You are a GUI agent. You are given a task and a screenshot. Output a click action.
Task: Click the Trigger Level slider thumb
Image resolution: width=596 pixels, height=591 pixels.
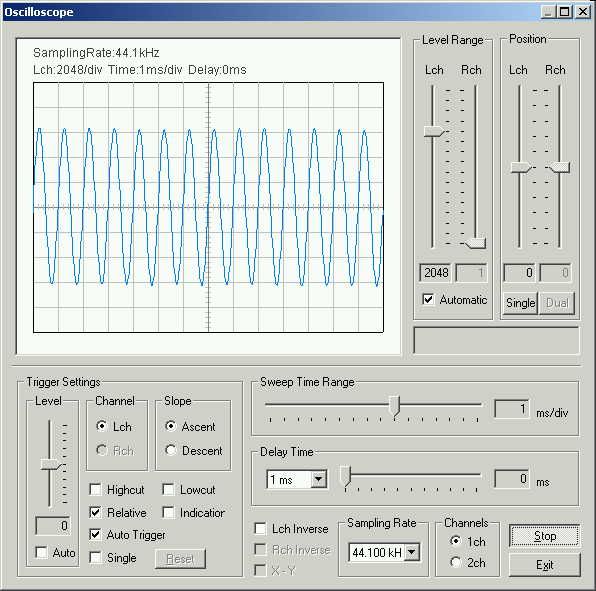(x=50, y=464)
